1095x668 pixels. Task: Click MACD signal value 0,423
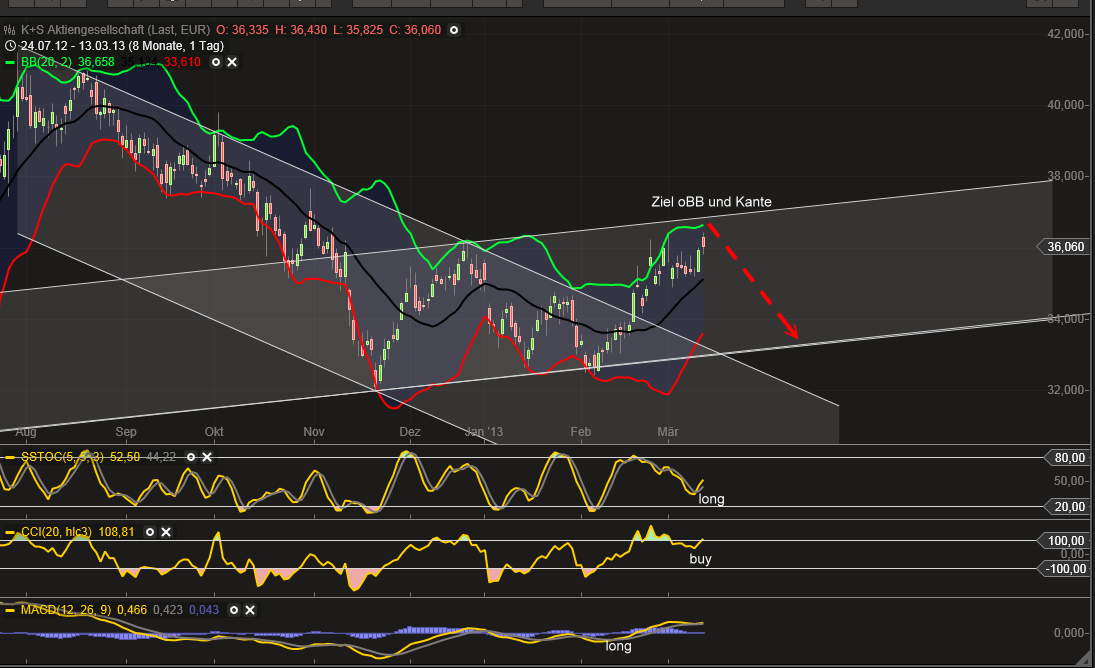168,610
